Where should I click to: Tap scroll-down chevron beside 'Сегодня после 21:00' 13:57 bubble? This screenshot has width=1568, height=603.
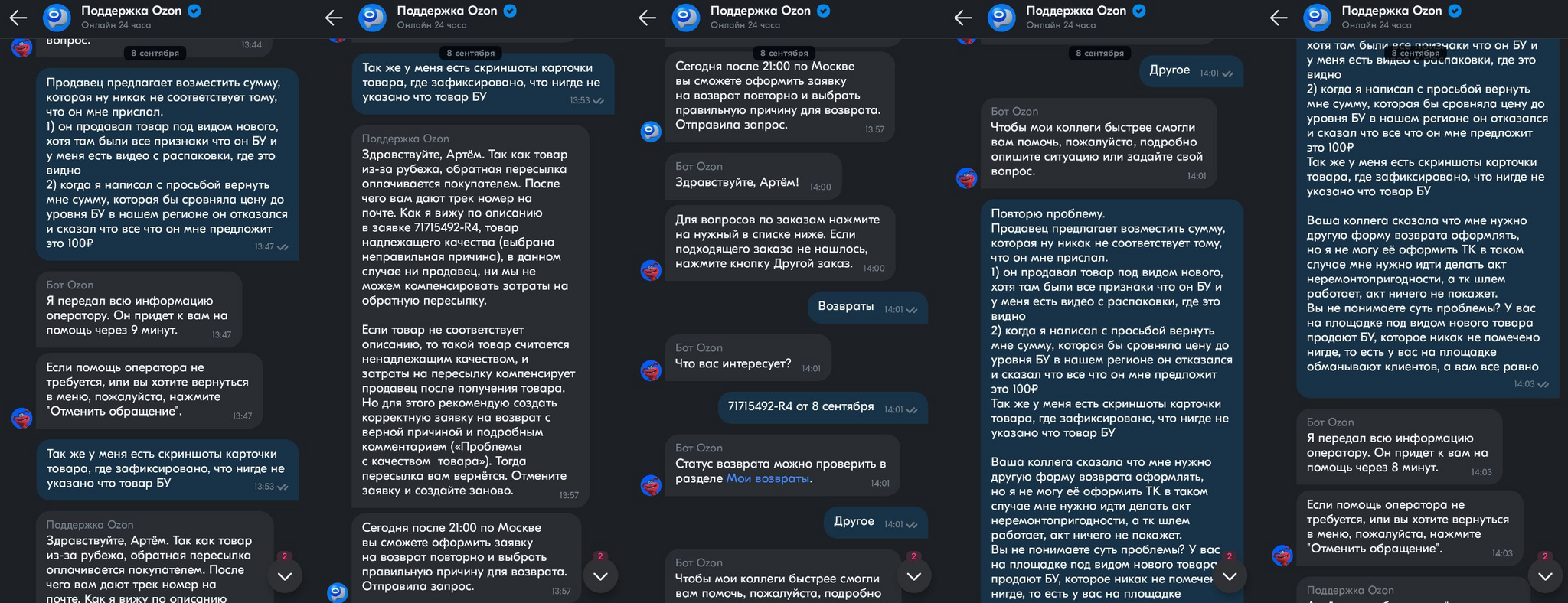pyautogui.click(x=600, y=576)
